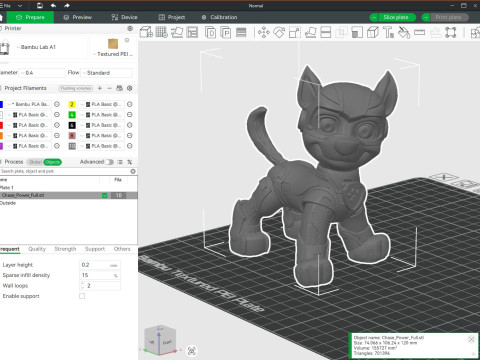Click the Redo arrow icon

(67, 5)
